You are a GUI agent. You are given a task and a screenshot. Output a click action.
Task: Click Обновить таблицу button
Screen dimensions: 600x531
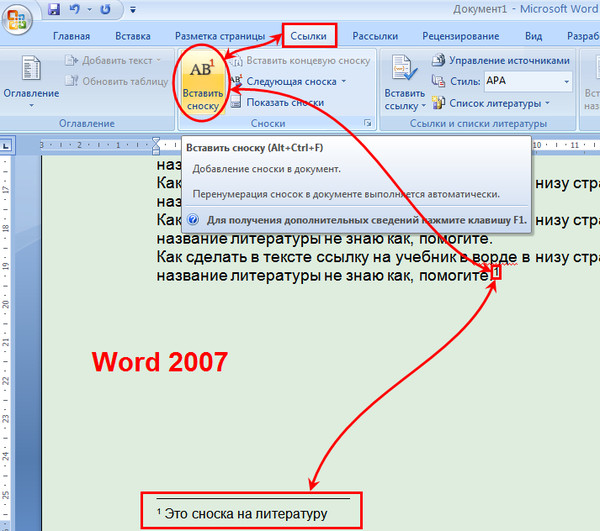116,81
